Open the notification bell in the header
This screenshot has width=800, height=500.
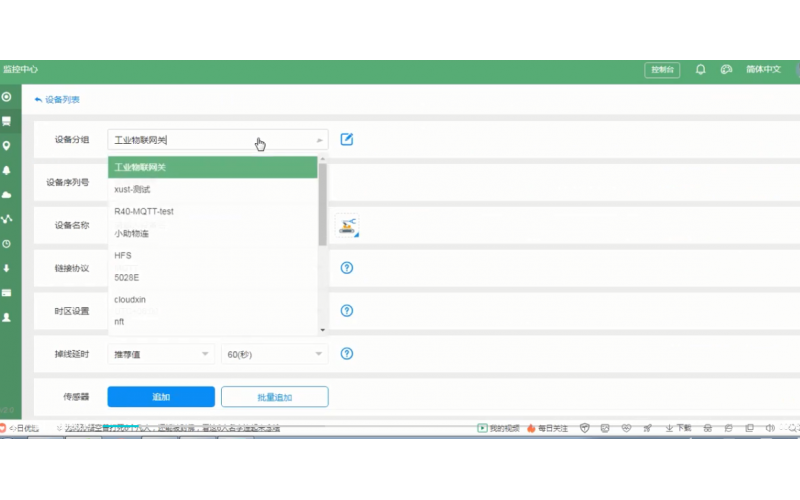701,70
